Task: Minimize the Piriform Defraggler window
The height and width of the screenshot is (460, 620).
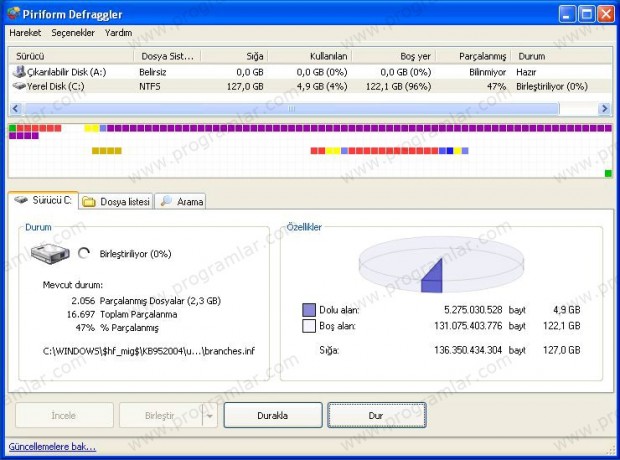Action: [x=567, y=14]
